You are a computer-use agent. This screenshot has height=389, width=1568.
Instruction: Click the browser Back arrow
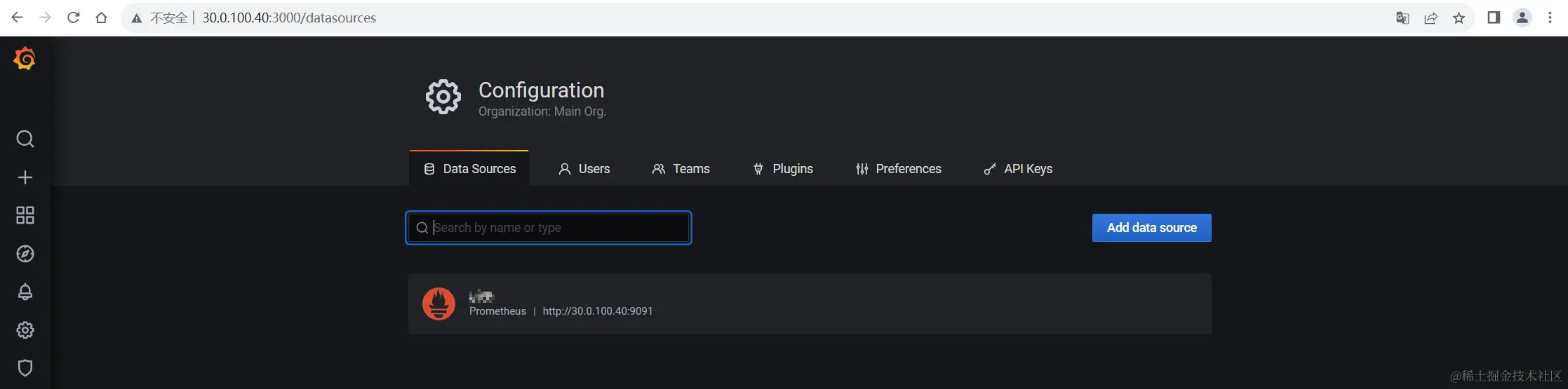coord(17,18)
